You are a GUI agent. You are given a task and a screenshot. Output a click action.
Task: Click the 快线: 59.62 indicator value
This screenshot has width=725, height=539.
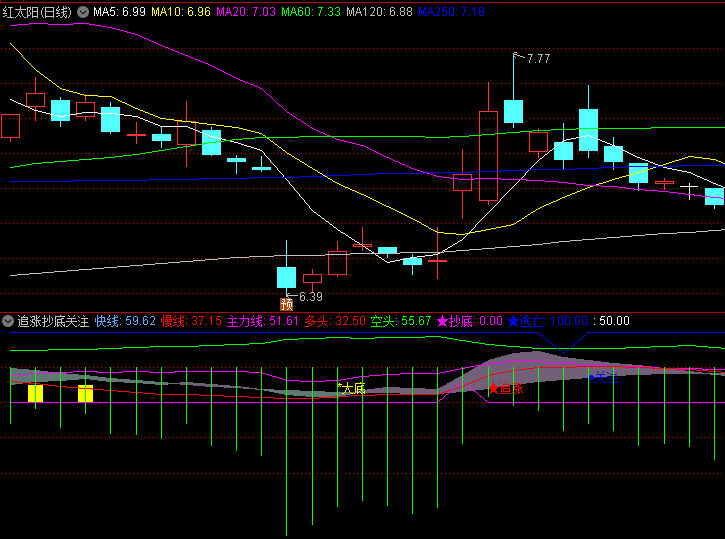(x=125, y=321)
